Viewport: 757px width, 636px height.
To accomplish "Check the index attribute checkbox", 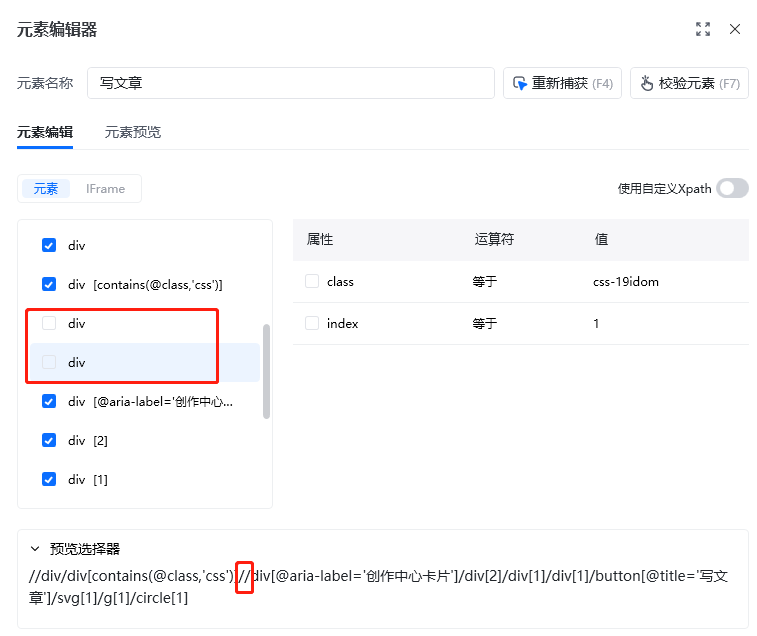I will pos(312,323).
